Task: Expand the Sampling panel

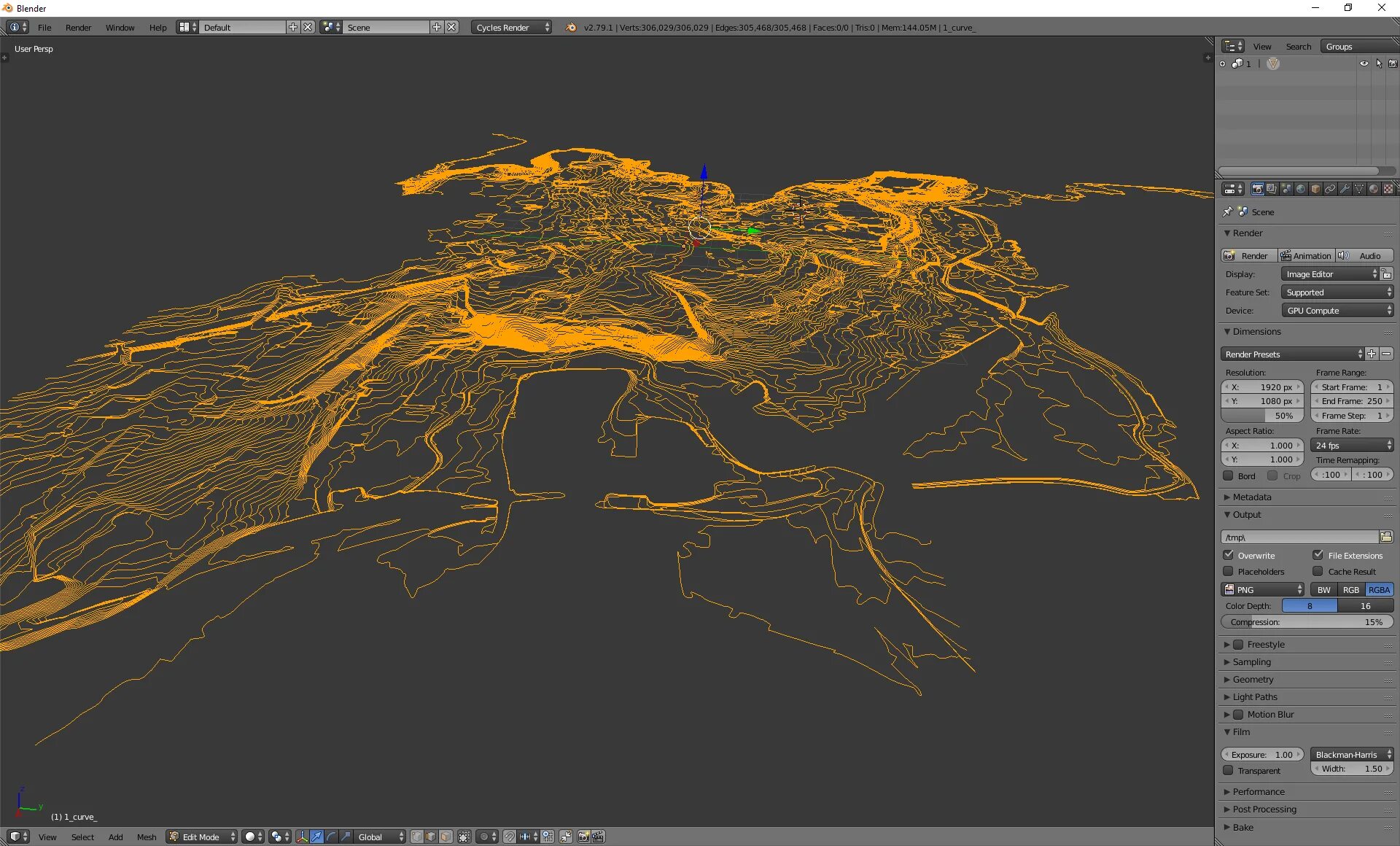Action: [1251, 661]
